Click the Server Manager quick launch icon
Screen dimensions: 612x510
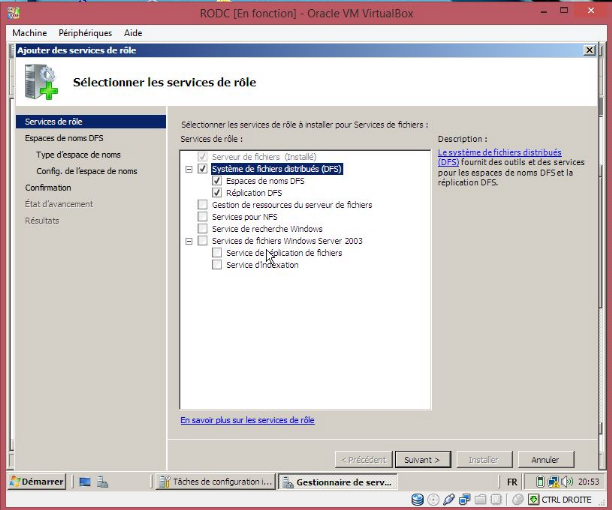click(102, 482)
